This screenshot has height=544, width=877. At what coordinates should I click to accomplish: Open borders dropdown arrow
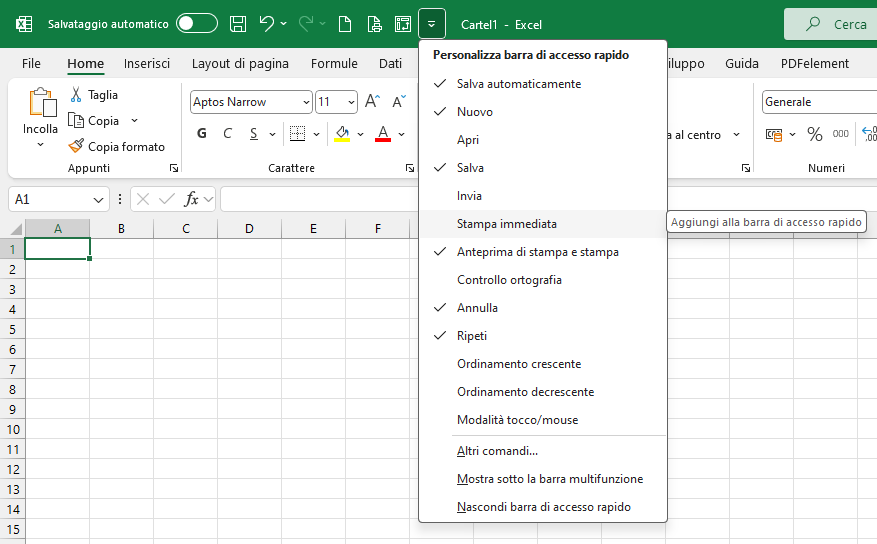(x=317, y=134)
